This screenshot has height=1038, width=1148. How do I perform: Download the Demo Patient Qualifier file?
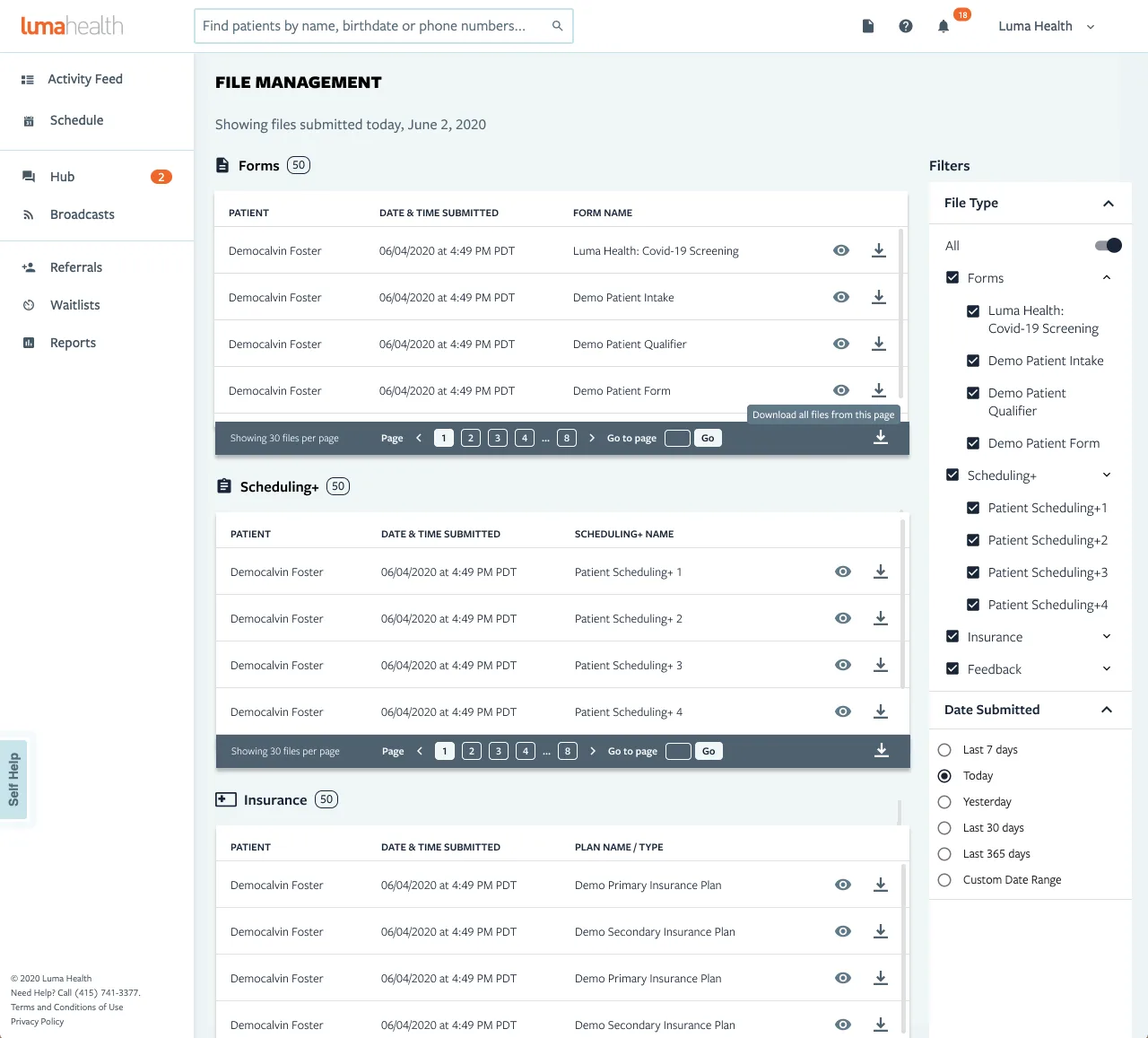(879, 344)
